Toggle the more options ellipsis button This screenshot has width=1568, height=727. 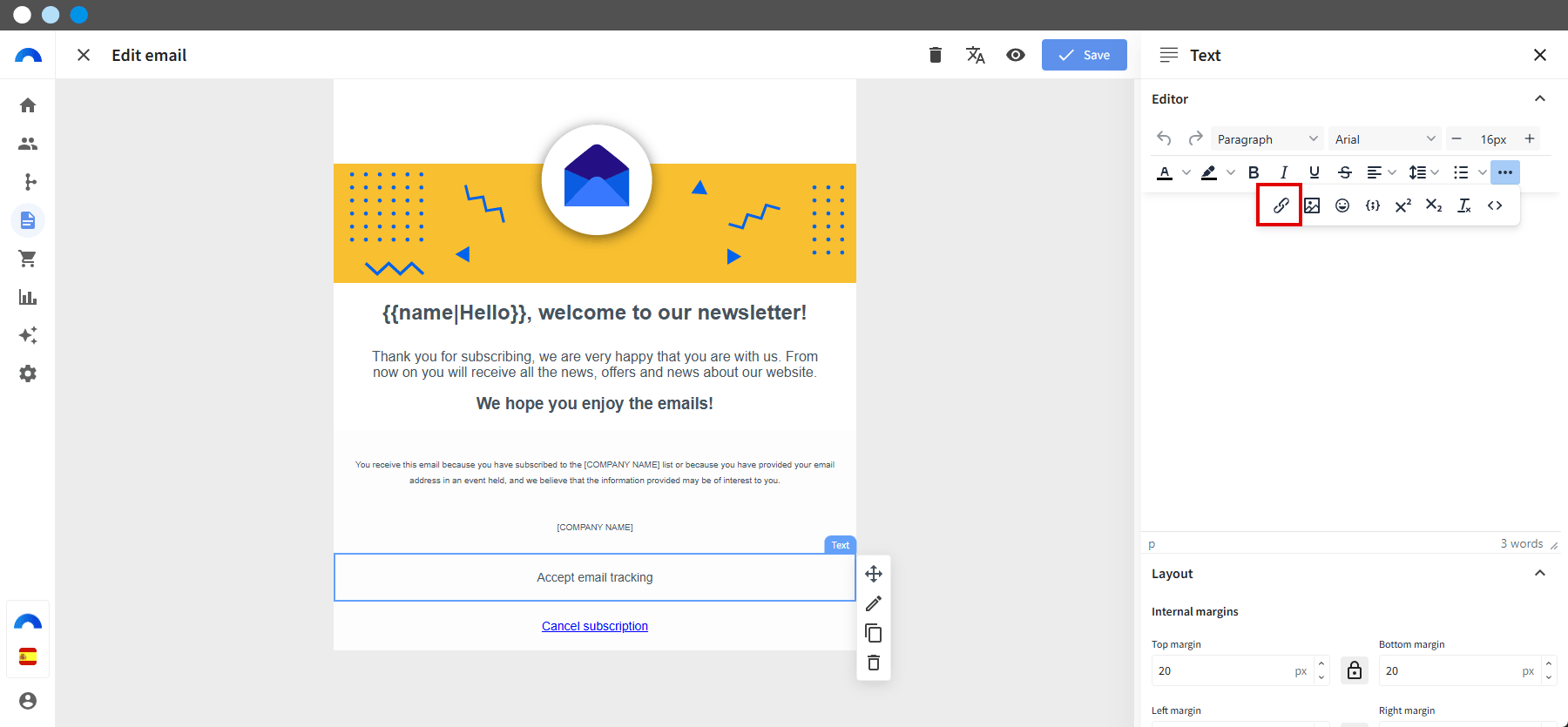point(1505,172)
